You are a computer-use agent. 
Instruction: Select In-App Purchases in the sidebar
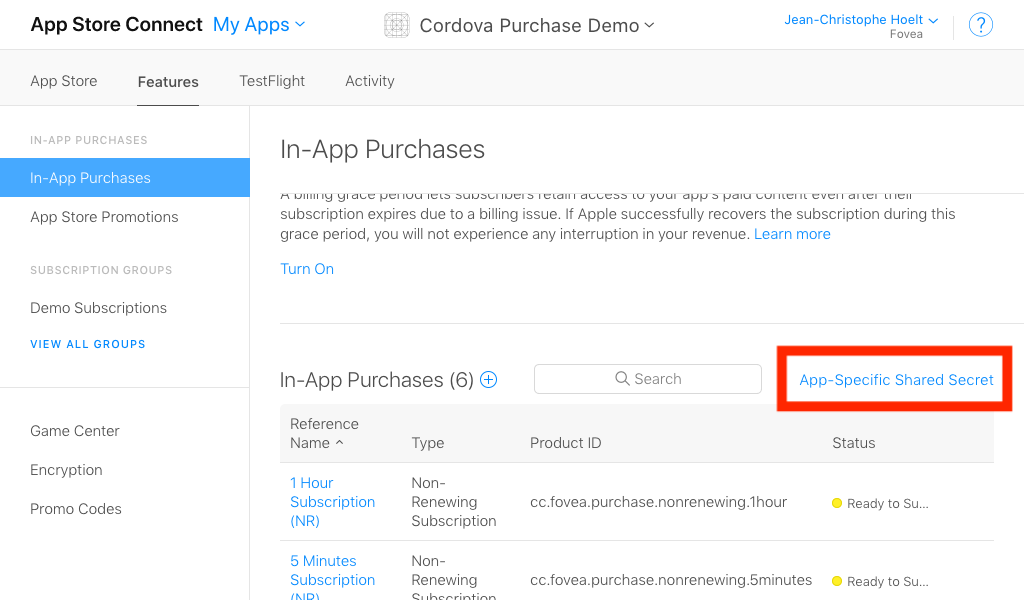(125, 178)
